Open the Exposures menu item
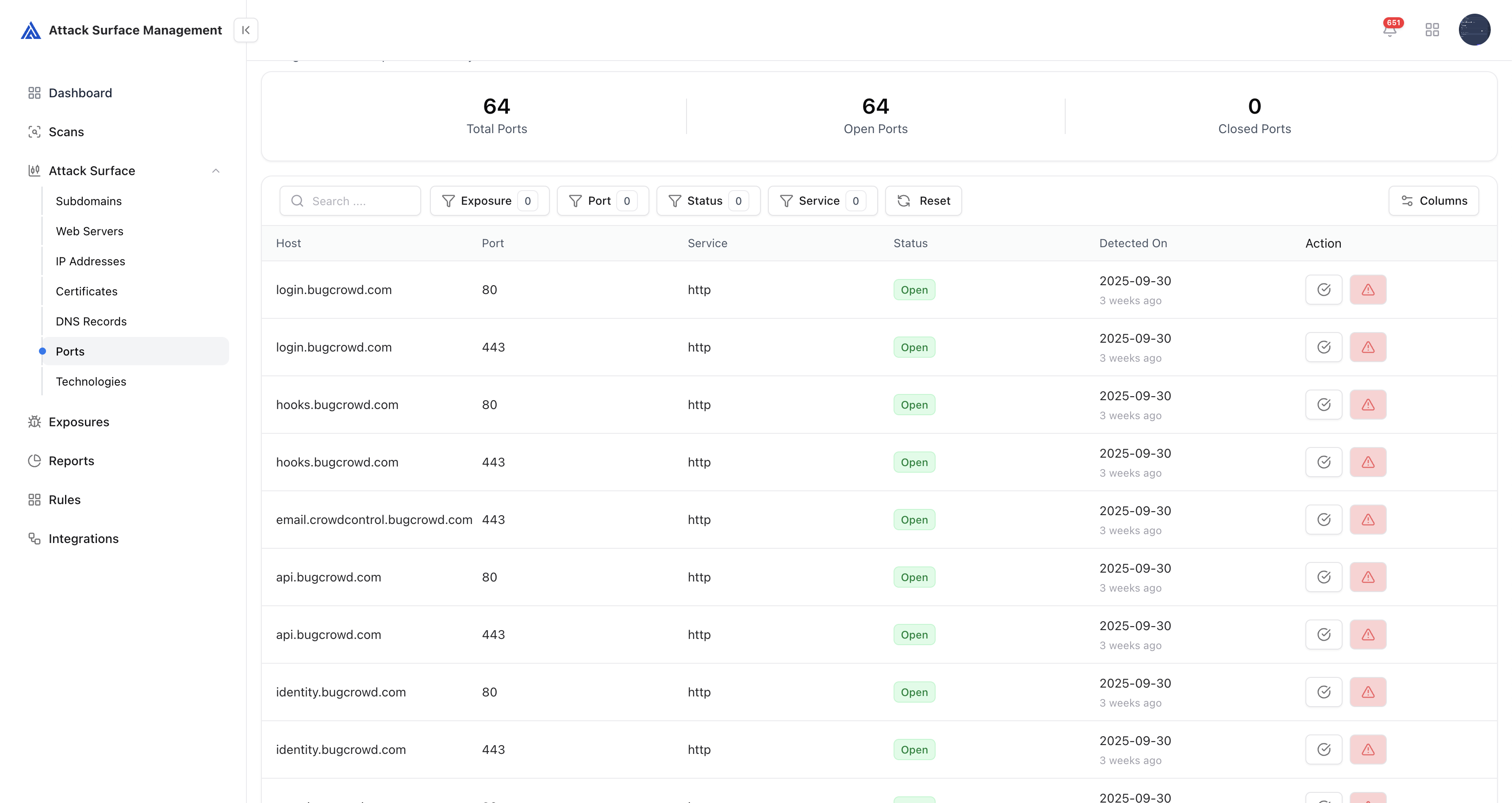Screen dimensions: 1512x803 pyautogui.click(x=79, y=422)
